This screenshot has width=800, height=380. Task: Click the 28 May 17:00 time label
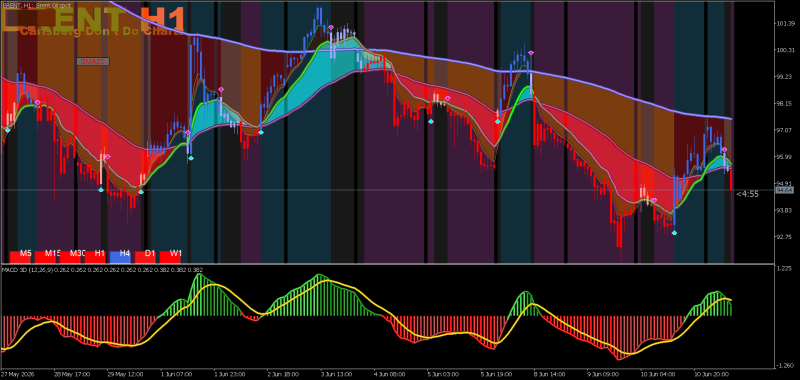click(71, 374)
